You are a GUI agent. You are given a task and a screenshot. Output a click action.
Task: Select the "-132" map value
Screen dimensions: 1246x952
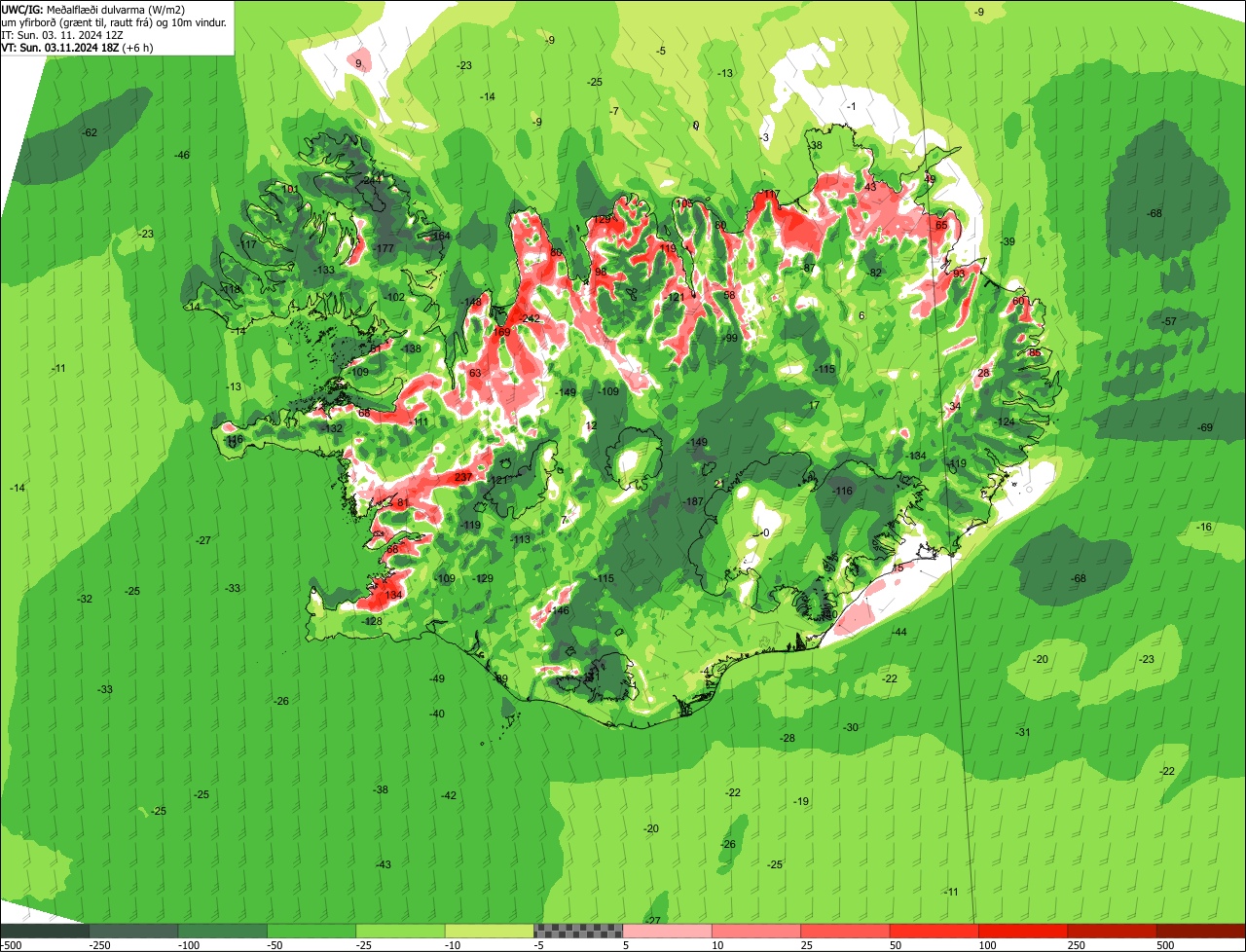point(333,429)
